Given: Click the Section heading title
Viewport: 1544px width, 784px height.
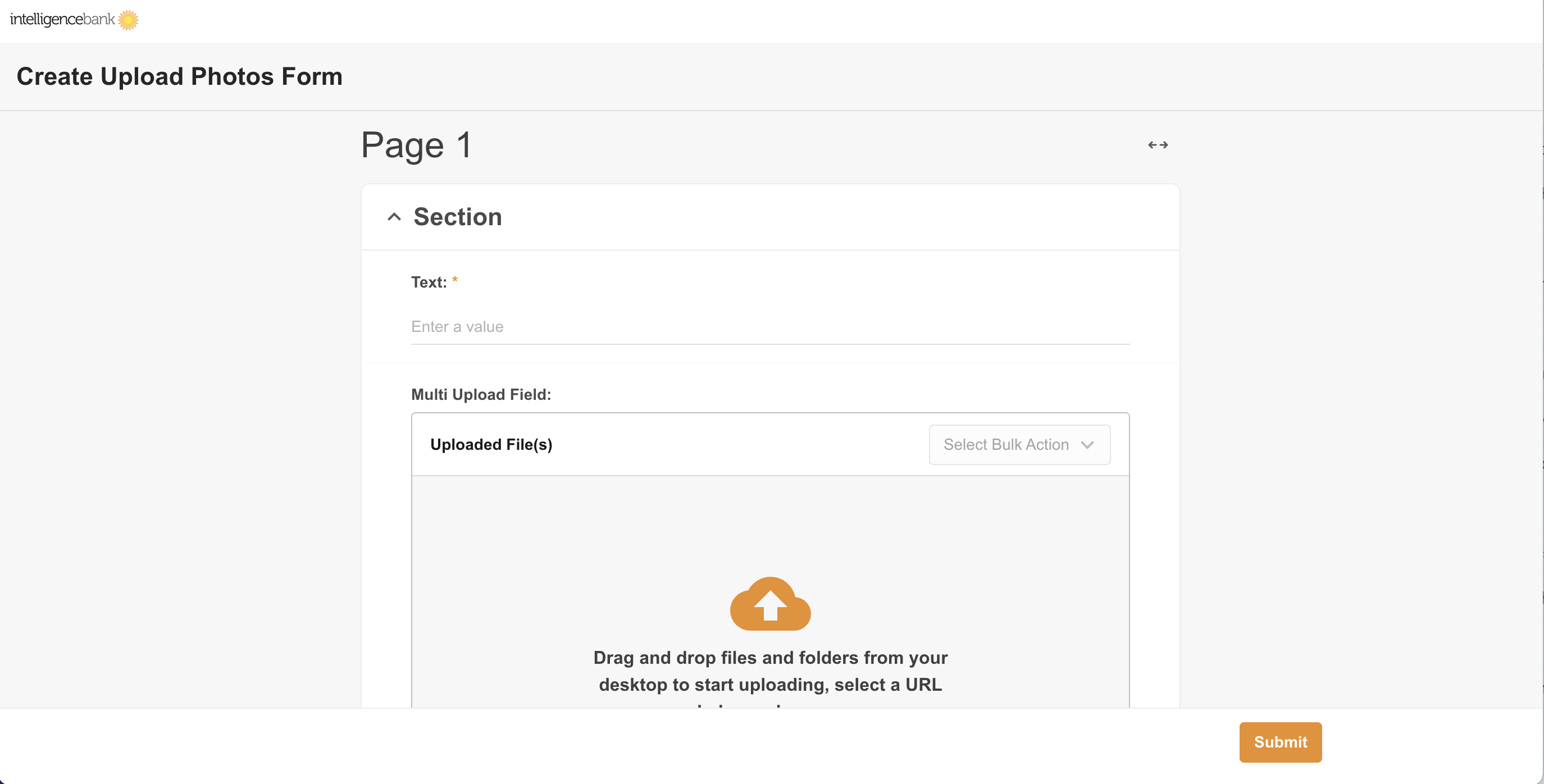Looking at the screenshot, I should pyautogui.click(x=457, y=217).
